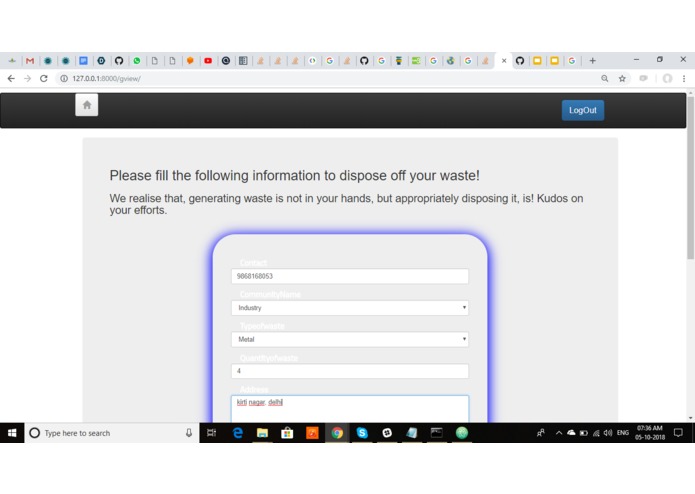Open the volume speaker tray icon
Viewport: 695px width, 494px height.
608,433
